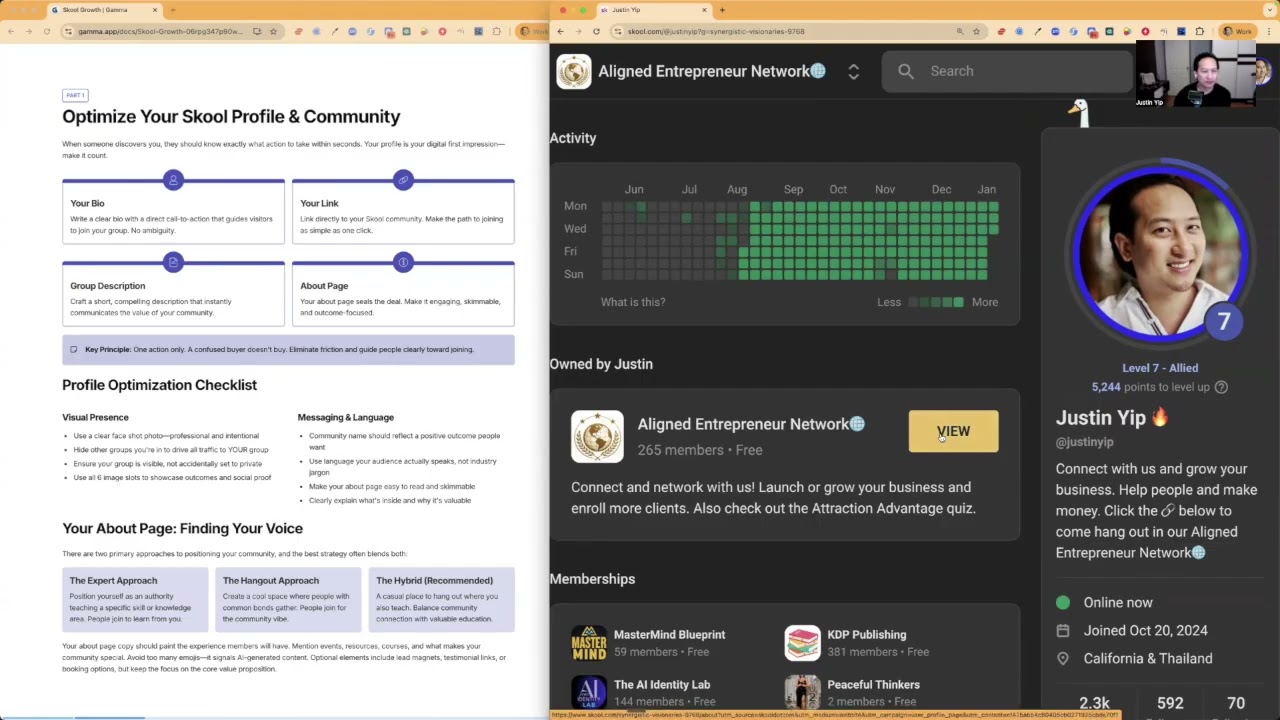
Task: Click the Your Link card icon
Action: [x=403, y=180]
